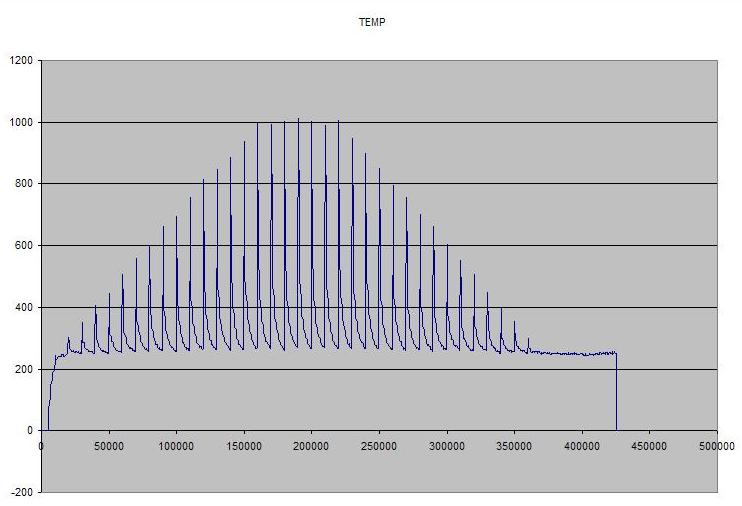
Task: Click the 200000 label on the X axis
Action: (x=311, y=443)
